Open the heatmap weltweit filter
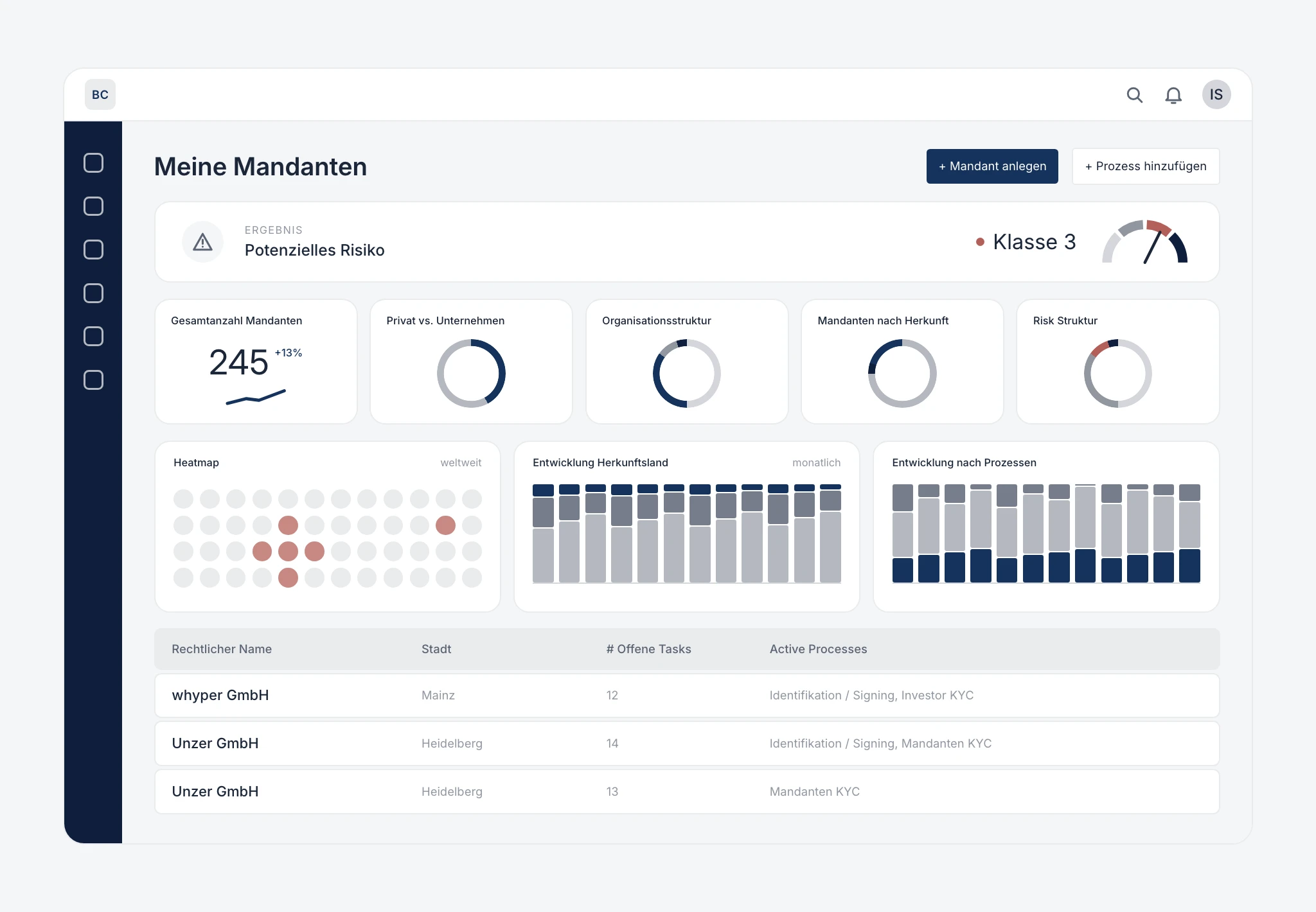 tap(461, 462)
